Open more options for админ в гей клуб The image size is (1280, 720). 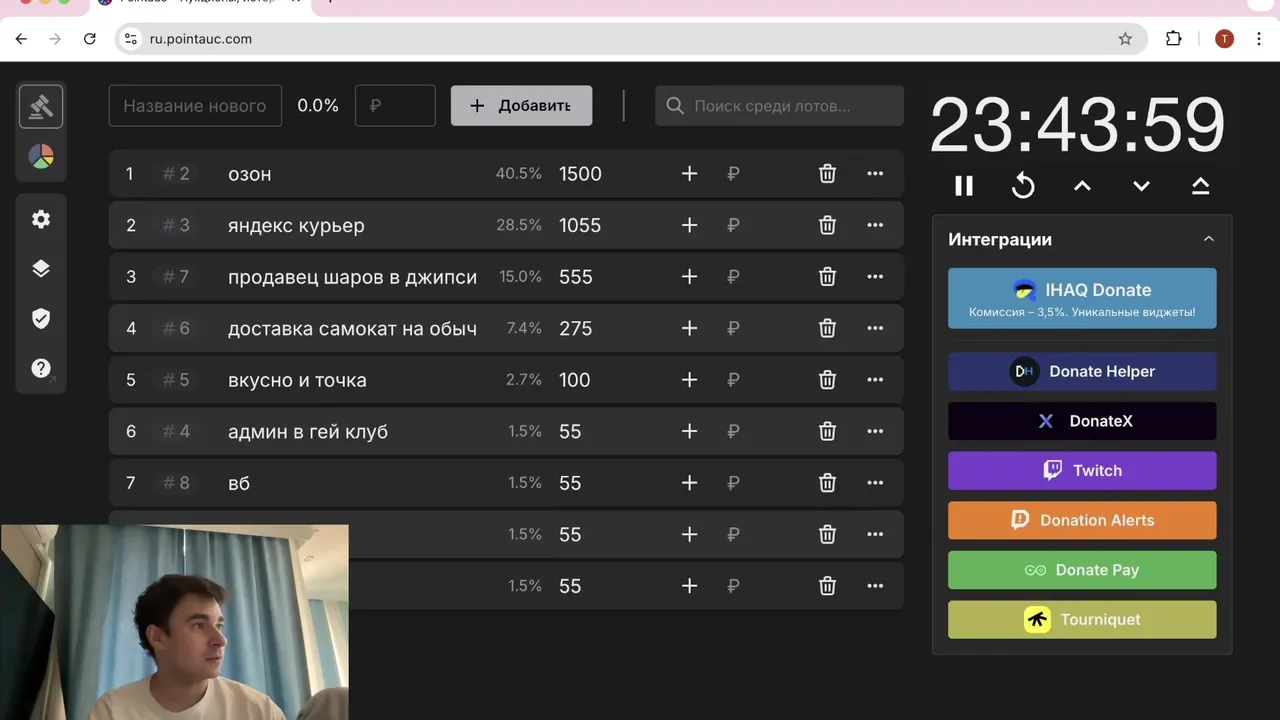pyautogui.click(x=875, y=431)
